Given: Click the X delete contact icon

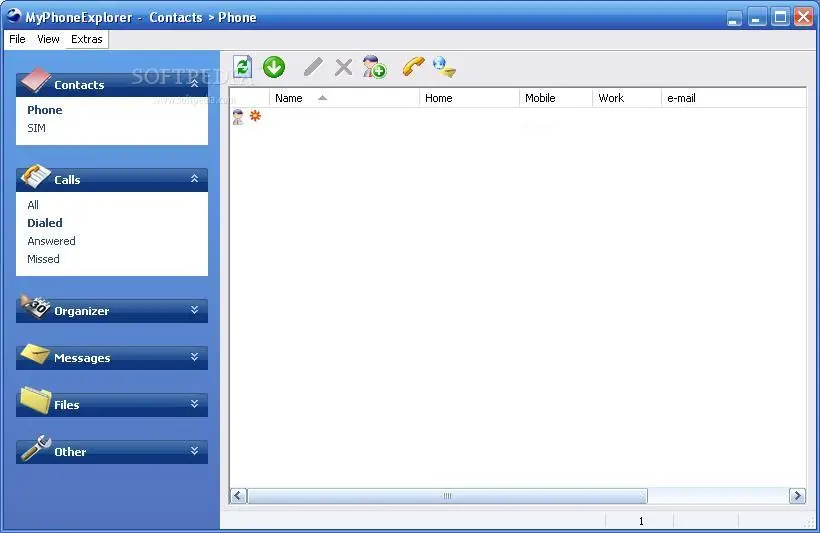Looking at the screenshot, I should tap(344, 67).
